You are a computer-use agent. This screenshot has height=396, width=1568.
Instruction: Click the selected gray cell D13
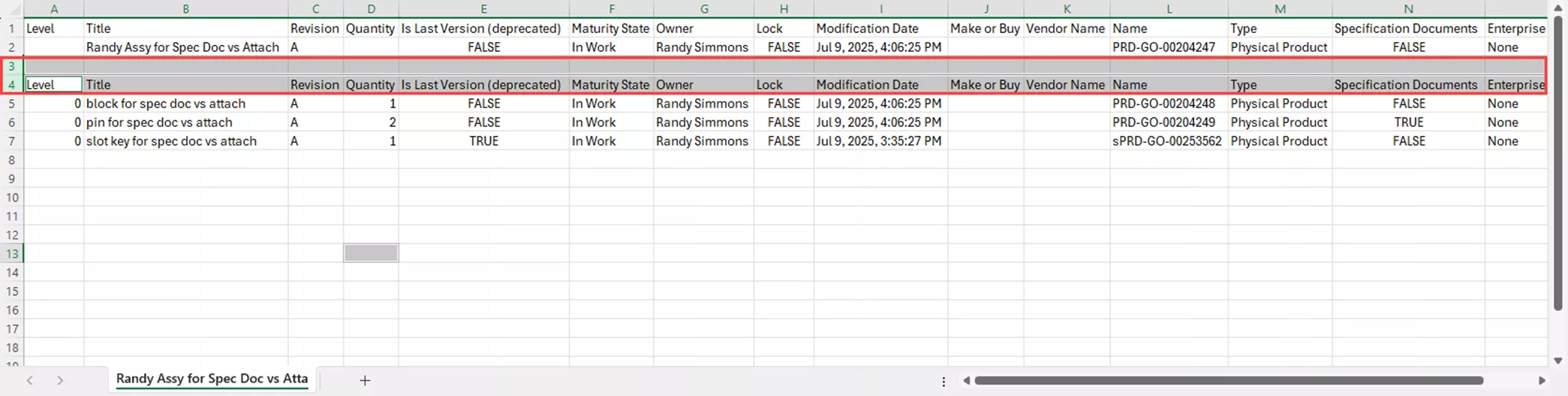371,254
